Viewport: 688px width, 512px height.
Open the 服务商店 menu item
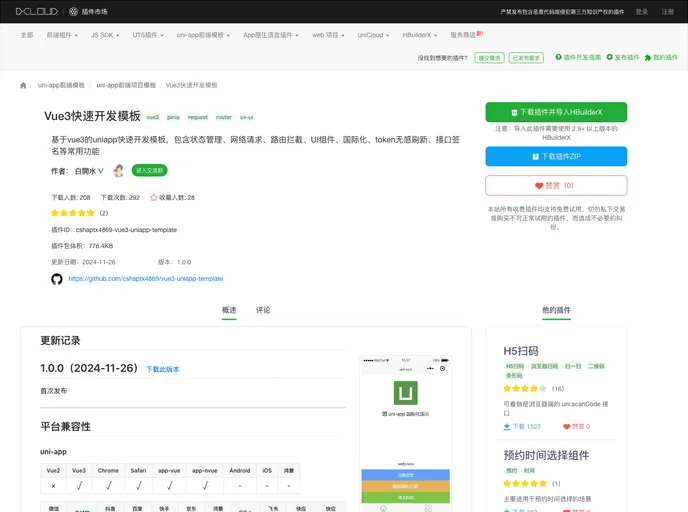point(463,35)
